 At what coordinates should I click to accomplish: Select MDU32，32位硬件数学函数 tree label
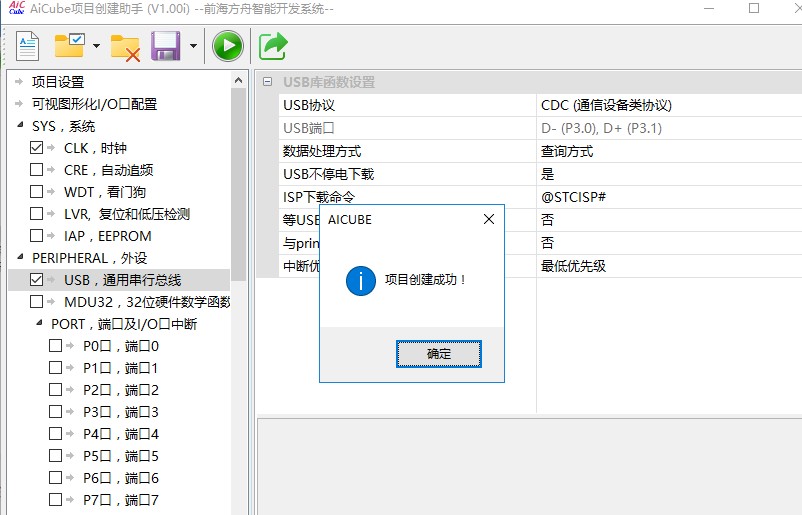coord(147,302)
